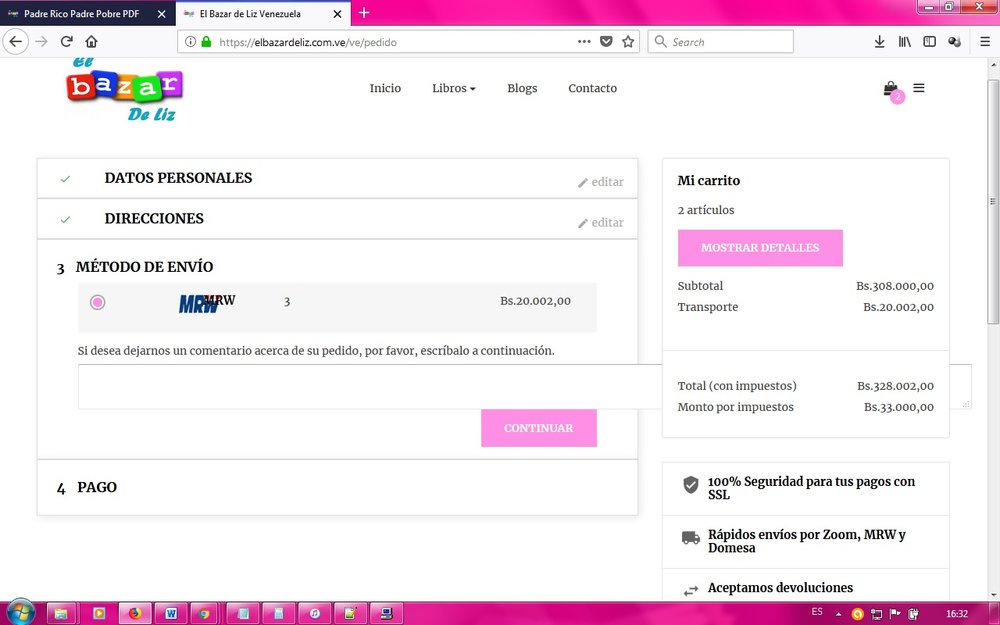Switch to the Padre Rico Padre Pobre PDF tab
The height and width of the screenshot is (625, 1000).
[x=80, y=14]
